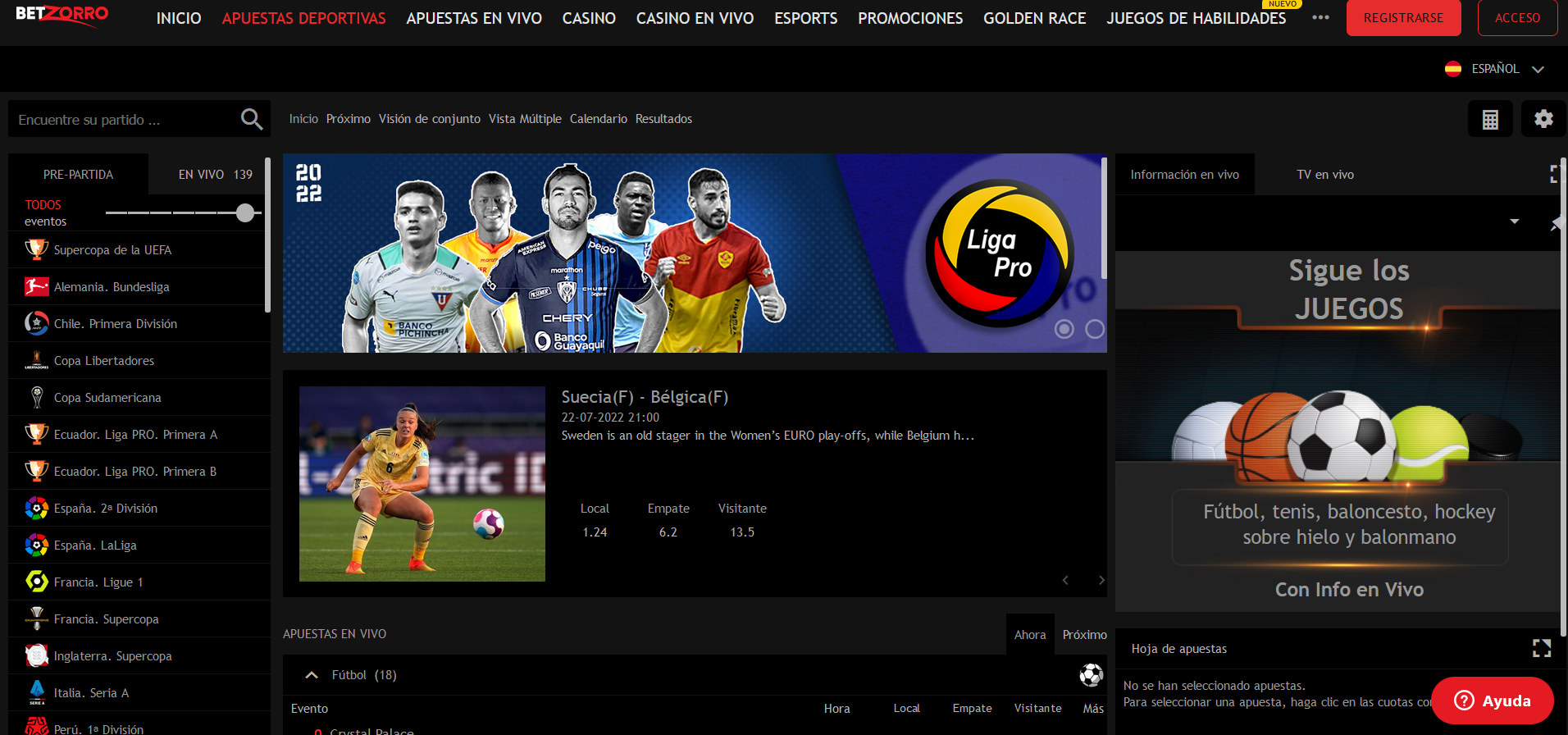Viewport: 1568px width, 735px height.
Task: Click the ACCESO button
Action: coord(1518,17)
